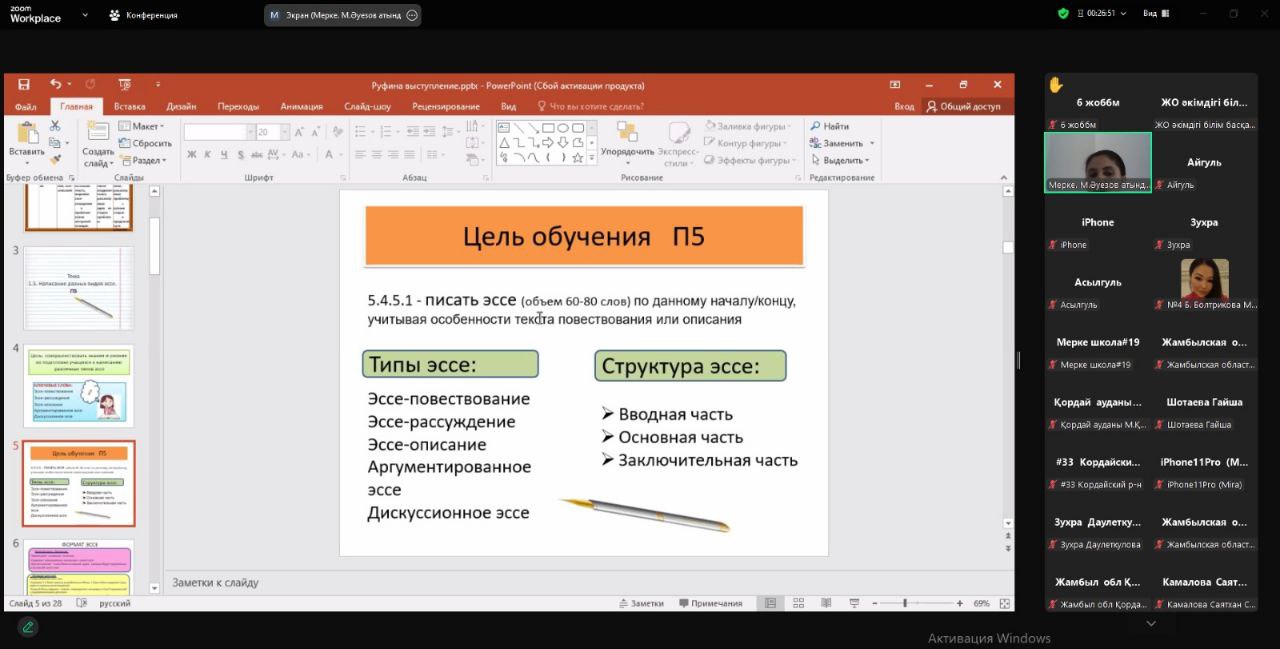Switch to the Вставка tab

pyautogui.click(x=130, y=106)
